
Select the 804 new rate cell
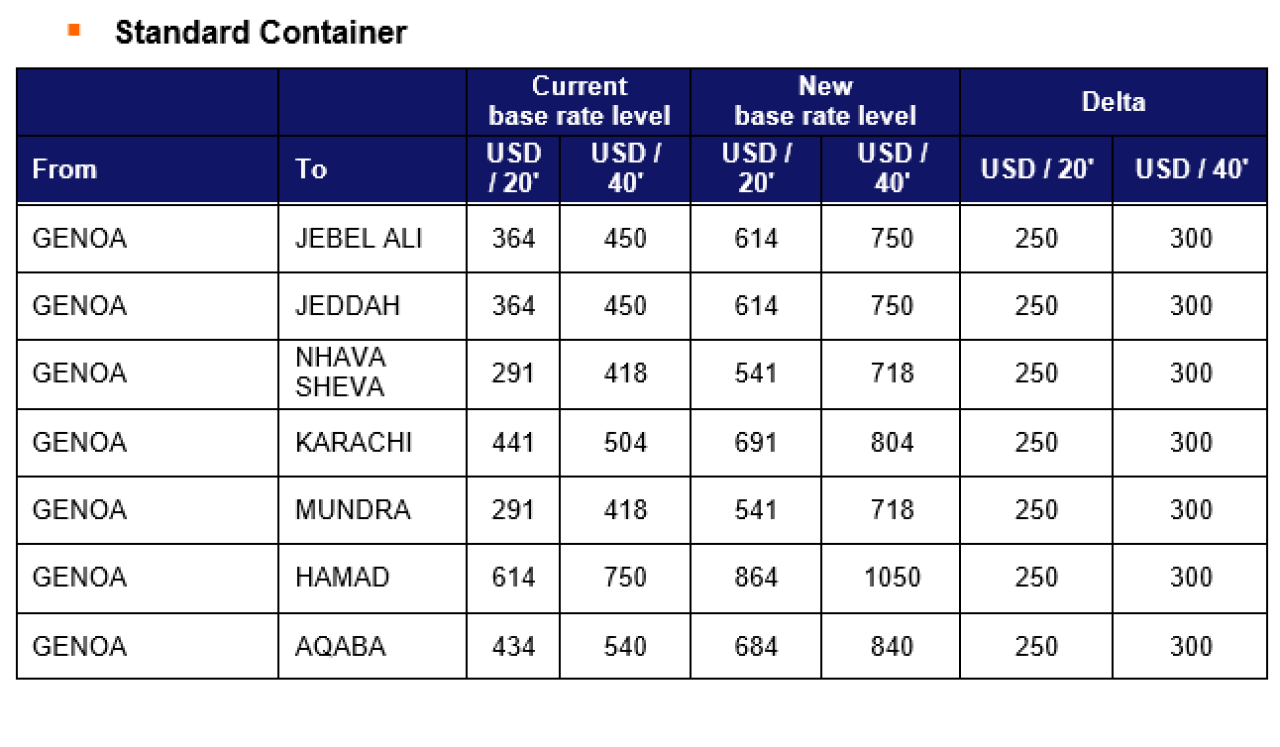tap(891, 442)
